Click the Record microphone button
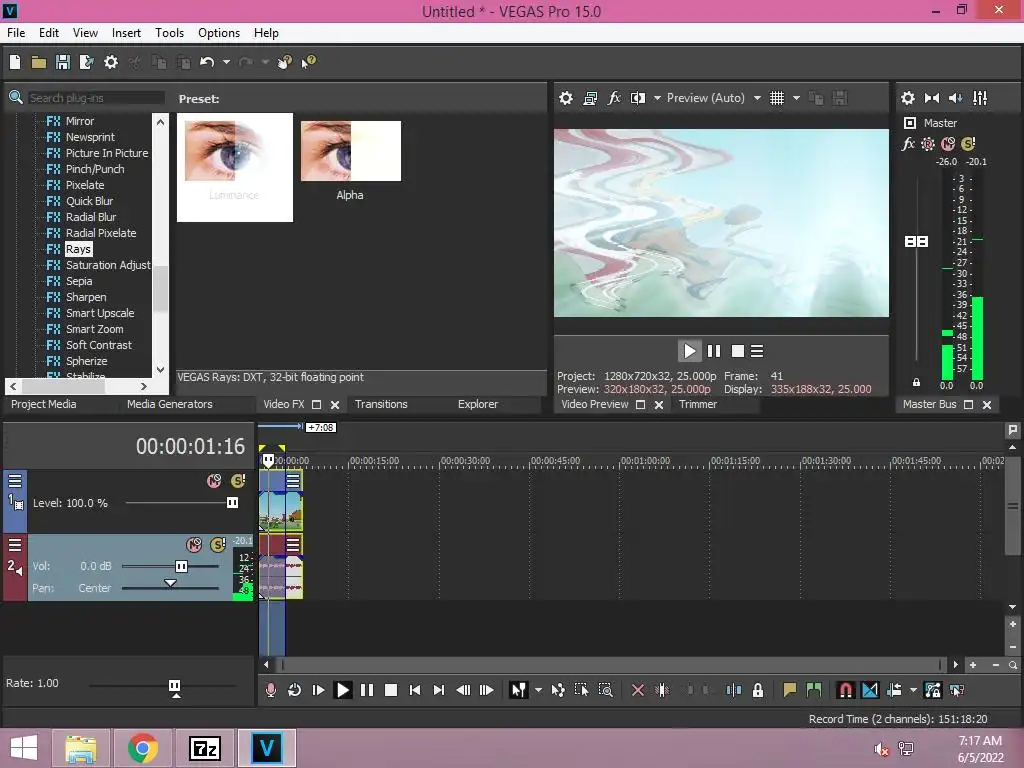This screenshot has height=768, width=1024. point(270,690)
